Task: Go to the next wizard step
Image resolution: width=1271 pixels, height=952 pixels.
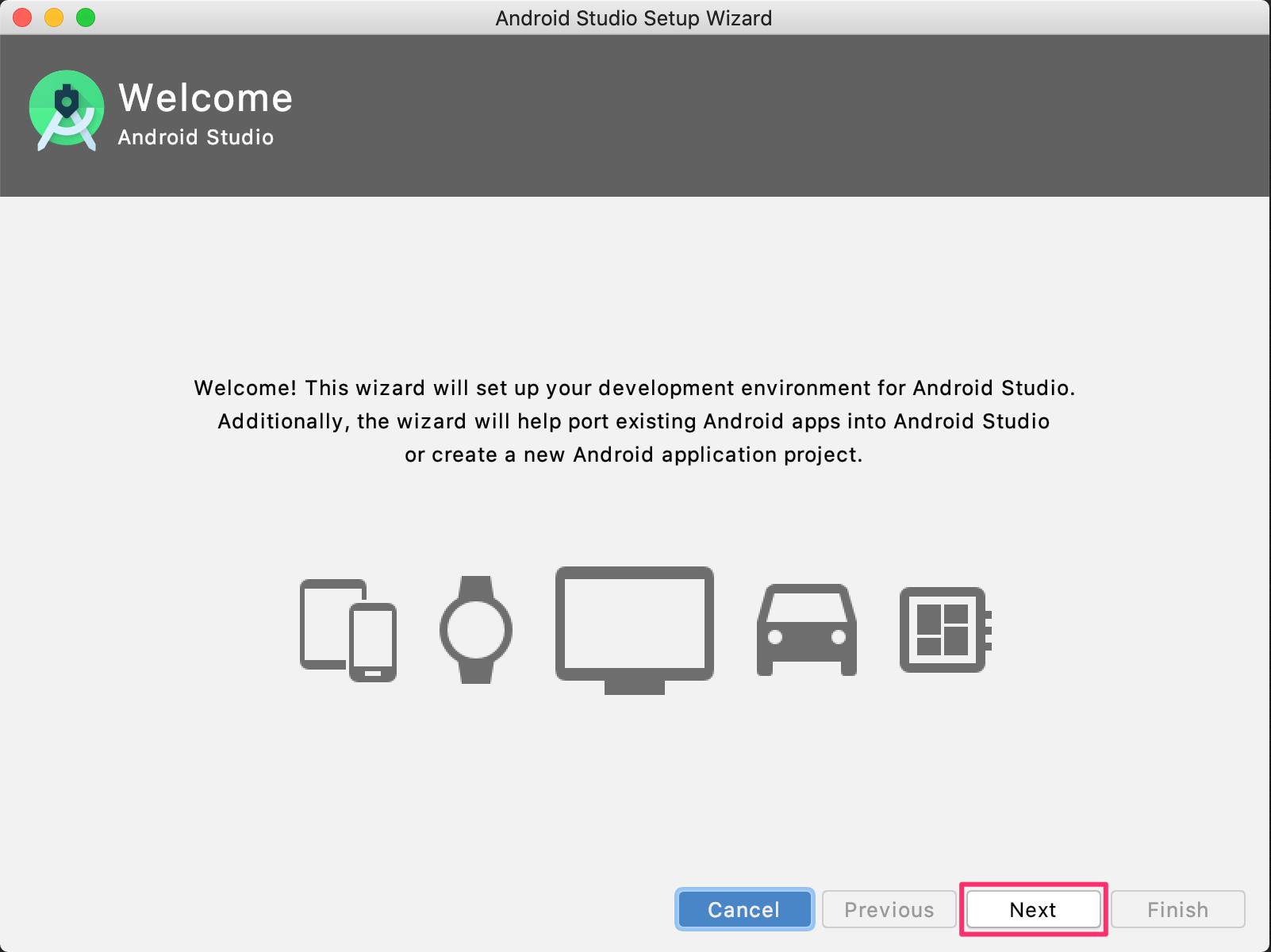Action: click(x=1033, y=909)
